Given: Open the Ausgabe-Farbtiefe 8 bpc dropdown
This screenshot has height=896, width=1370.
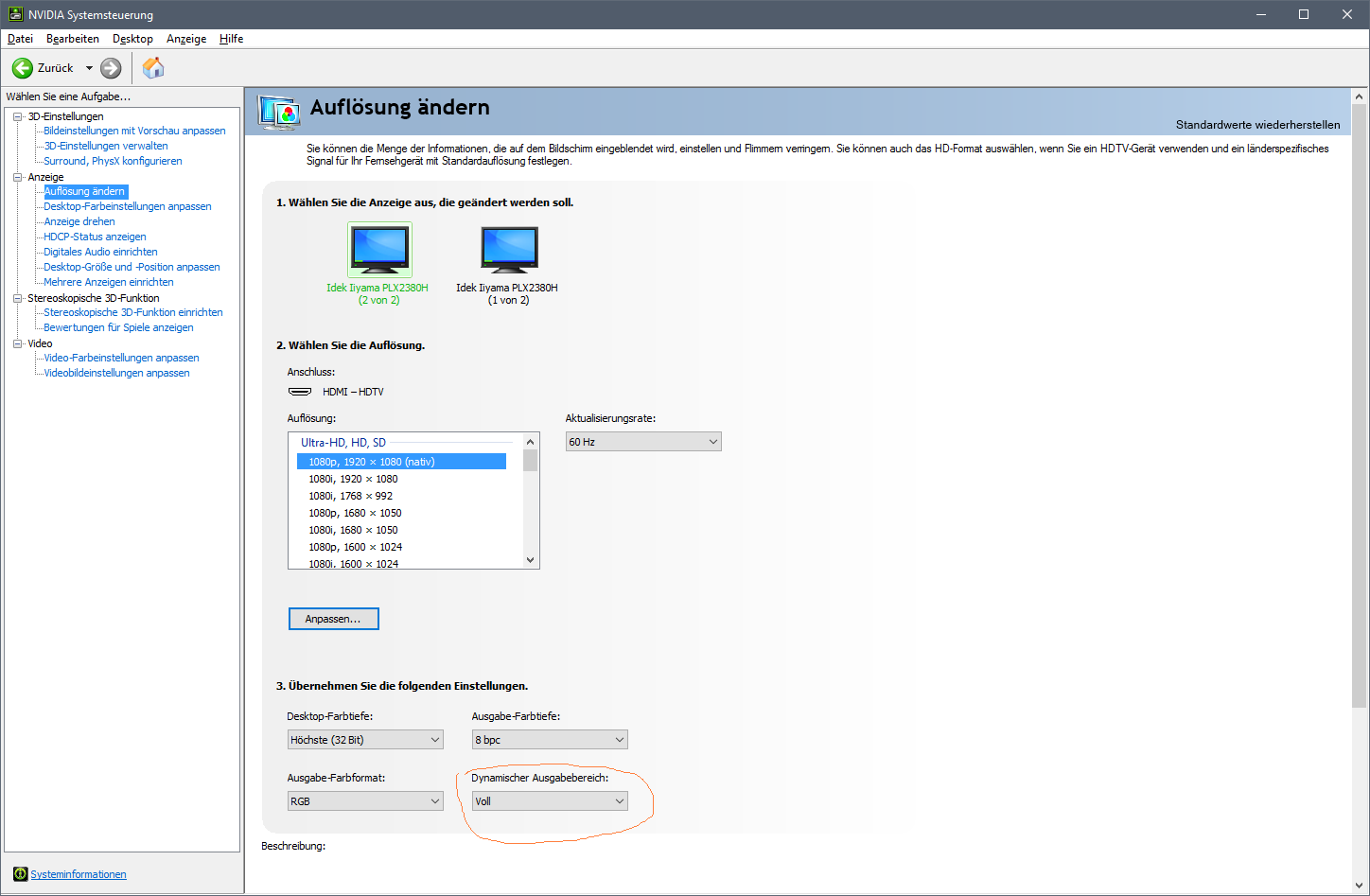Looking at the screenshot, I should (x=550, y=740).
